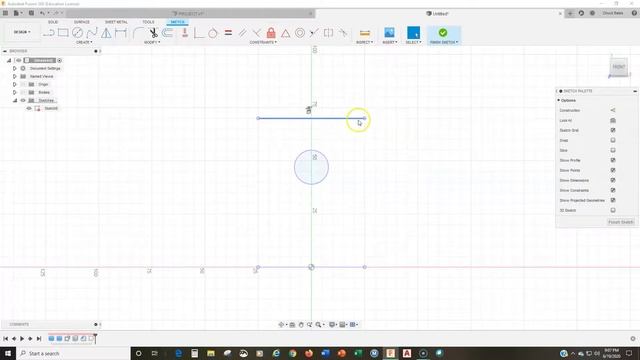Click the Inspect measure icon
The image size is (640, 360).
[x=364, y=33]
